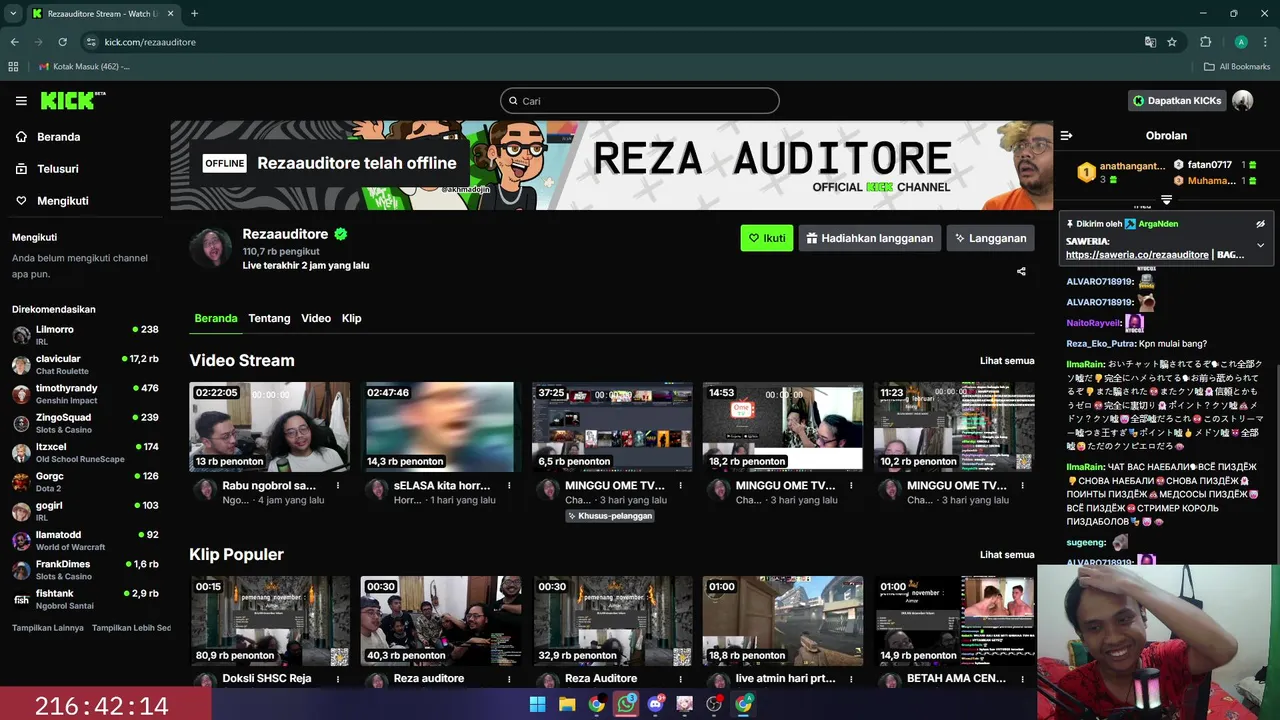Switch to the Video tab

point(316,318)
